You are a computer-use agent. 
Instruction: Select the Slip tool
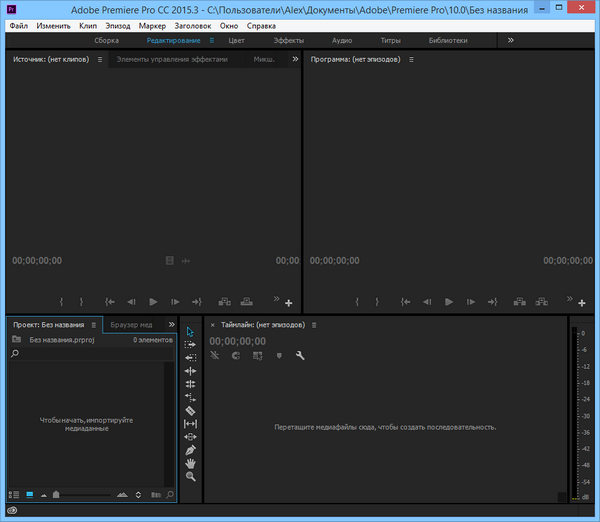[x=190, y=423]
